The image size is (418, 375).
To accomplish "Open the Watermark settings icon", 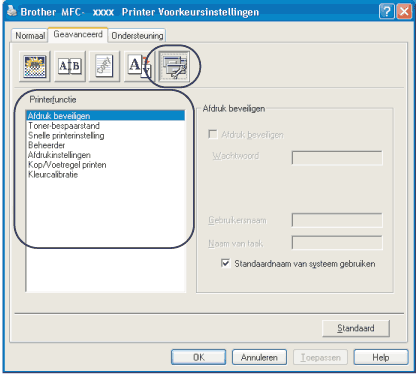I will (x=104, y=66).
